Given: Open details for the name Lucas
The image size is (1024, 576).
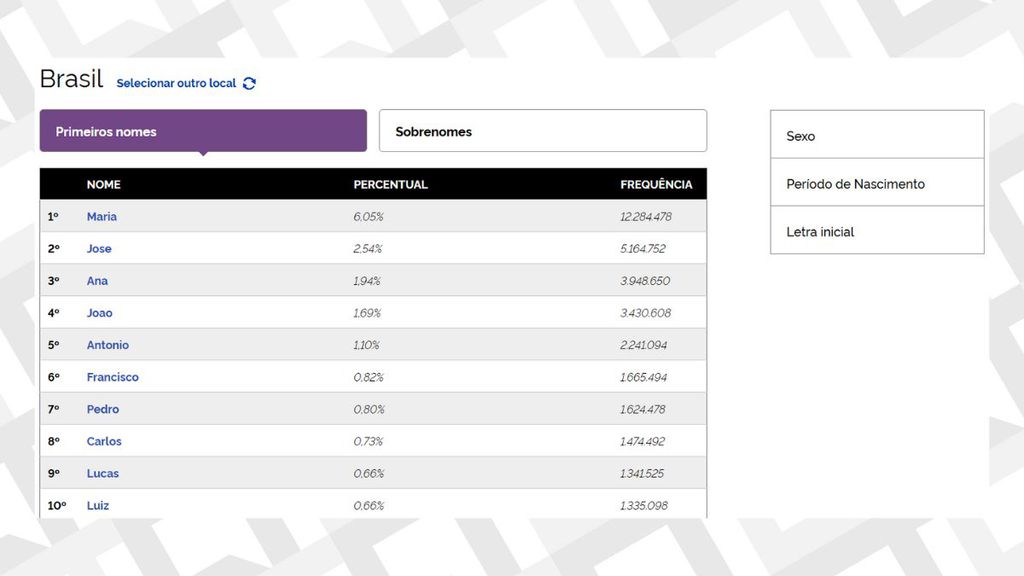Looking at the screenshot, I should (x=103, y=473).
